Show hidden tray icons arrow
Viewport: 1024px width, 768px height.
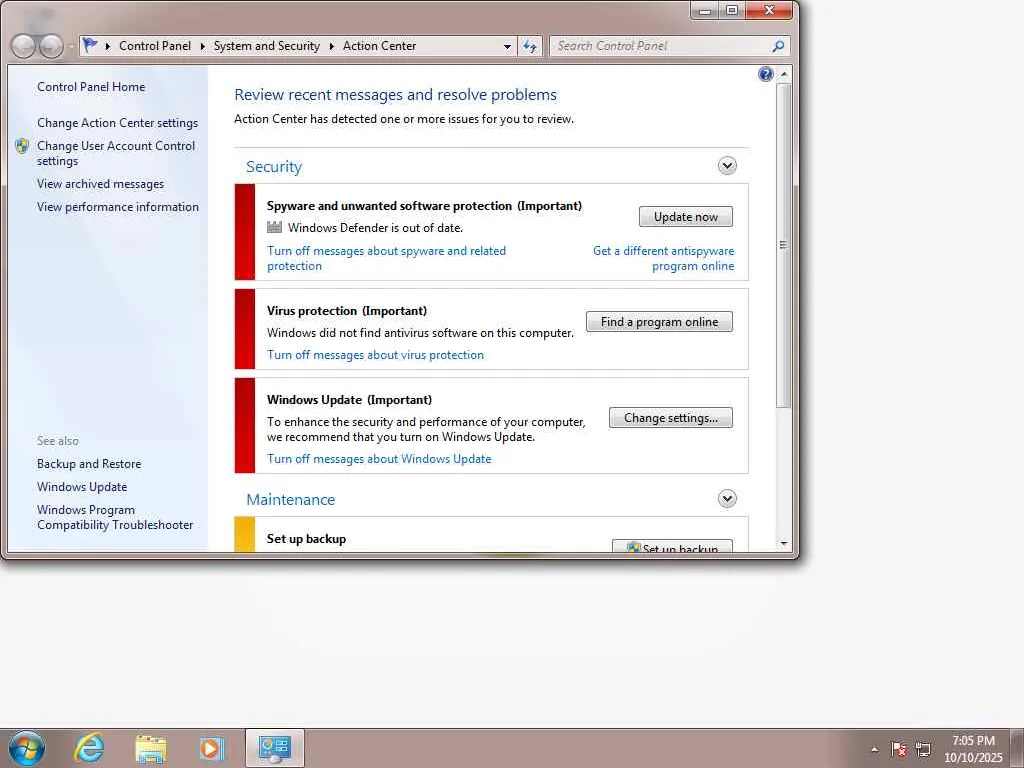874,749
